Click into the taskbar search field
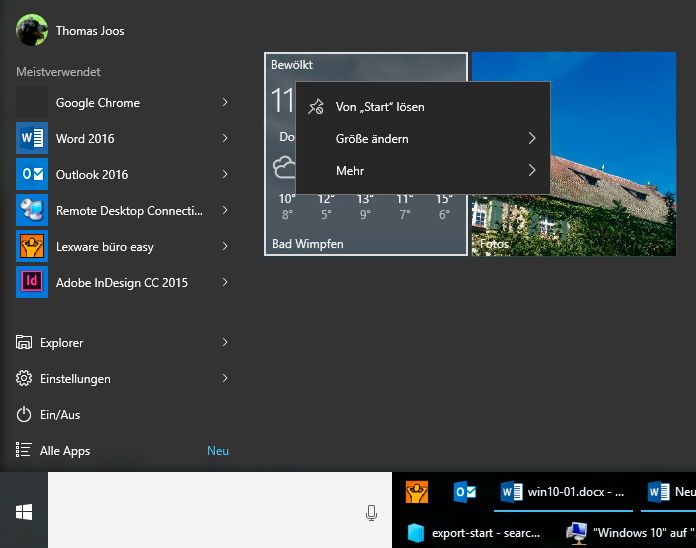The width and height of the screenshot is (696, 548). 220,510
